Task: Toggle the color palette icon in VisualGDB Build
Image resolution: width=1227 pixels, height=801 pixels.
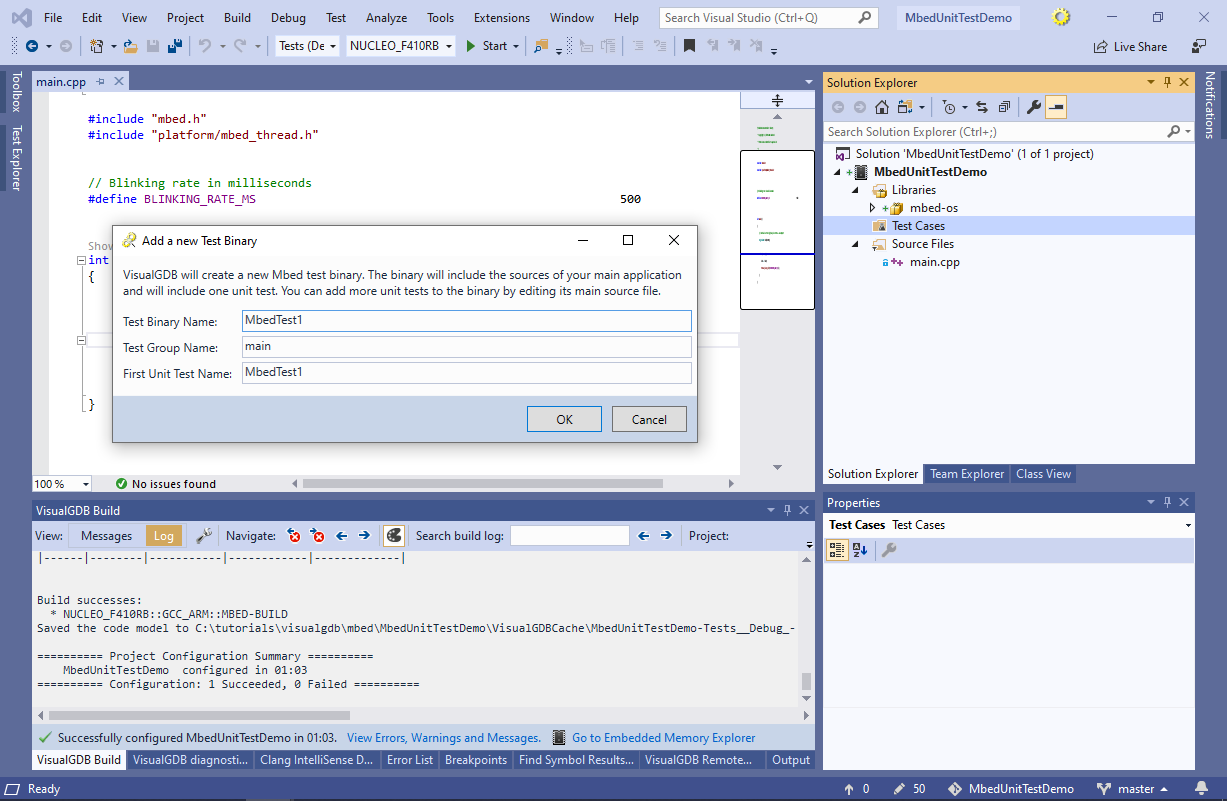Action: tap(394, 536)
